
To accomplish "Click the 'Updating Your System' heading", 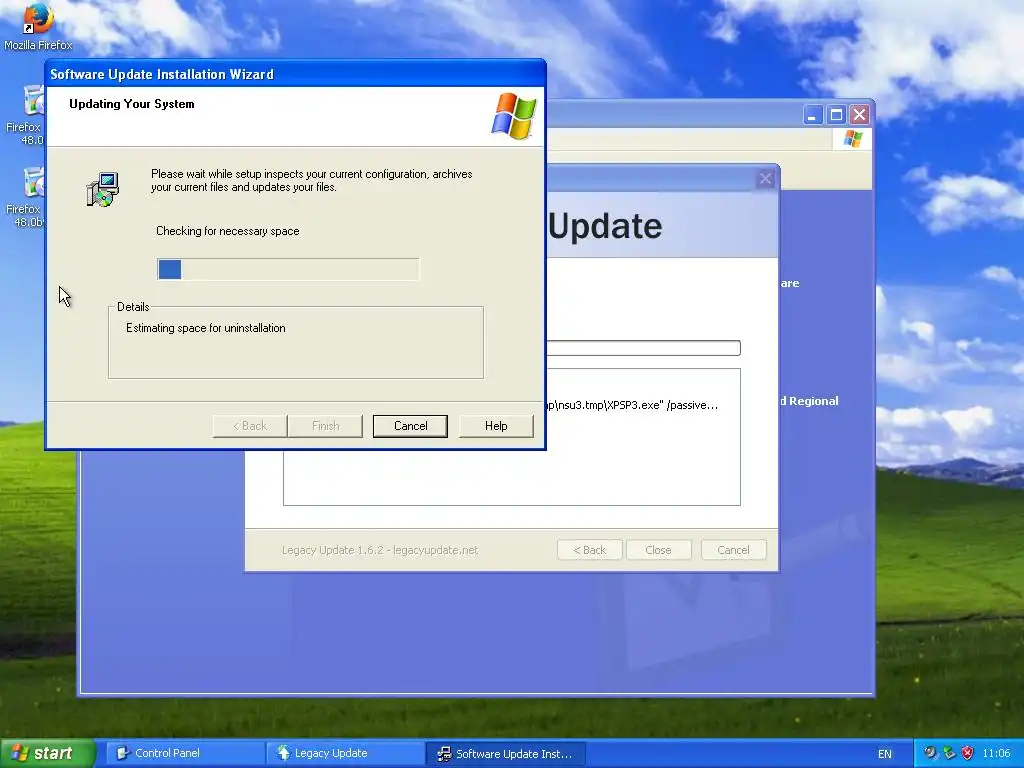I will point(132,104).
